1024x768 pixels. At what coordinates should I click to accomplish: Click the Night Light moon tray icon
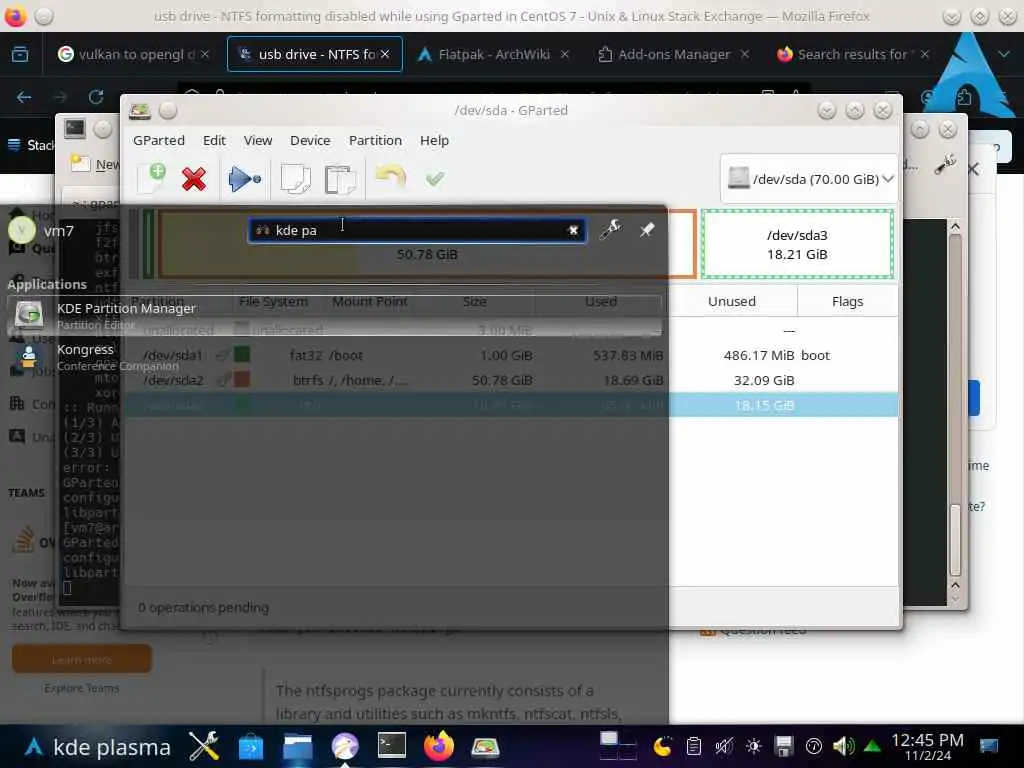662,746
